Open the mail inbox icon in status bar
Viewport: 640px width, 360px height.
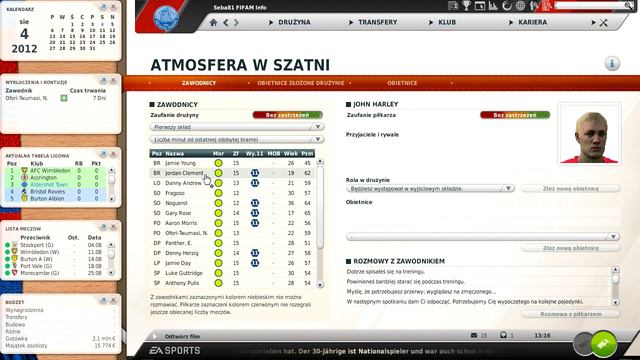474,336
